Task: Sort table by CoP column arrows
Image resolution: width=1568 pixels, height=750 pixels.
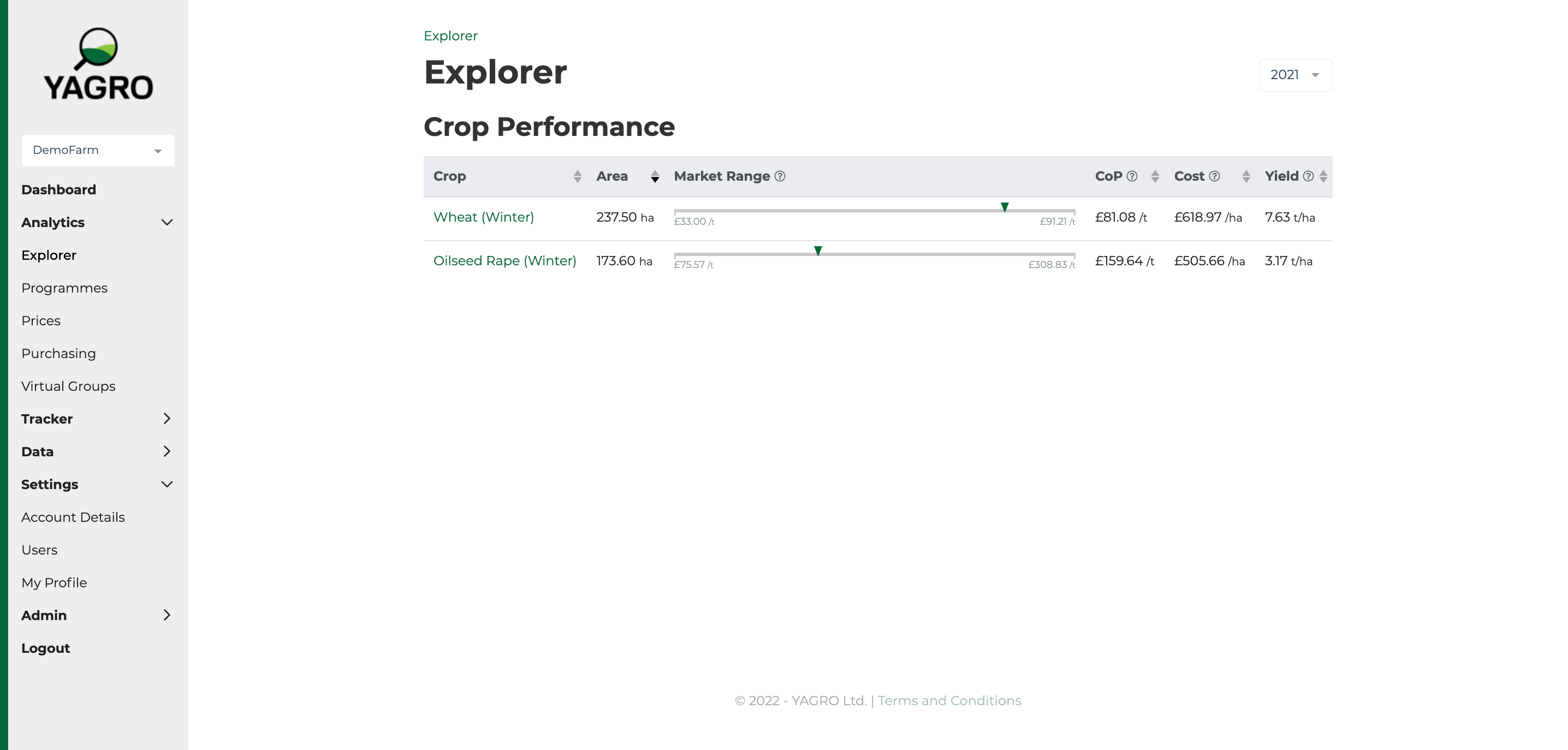Action: point(1155,176)
